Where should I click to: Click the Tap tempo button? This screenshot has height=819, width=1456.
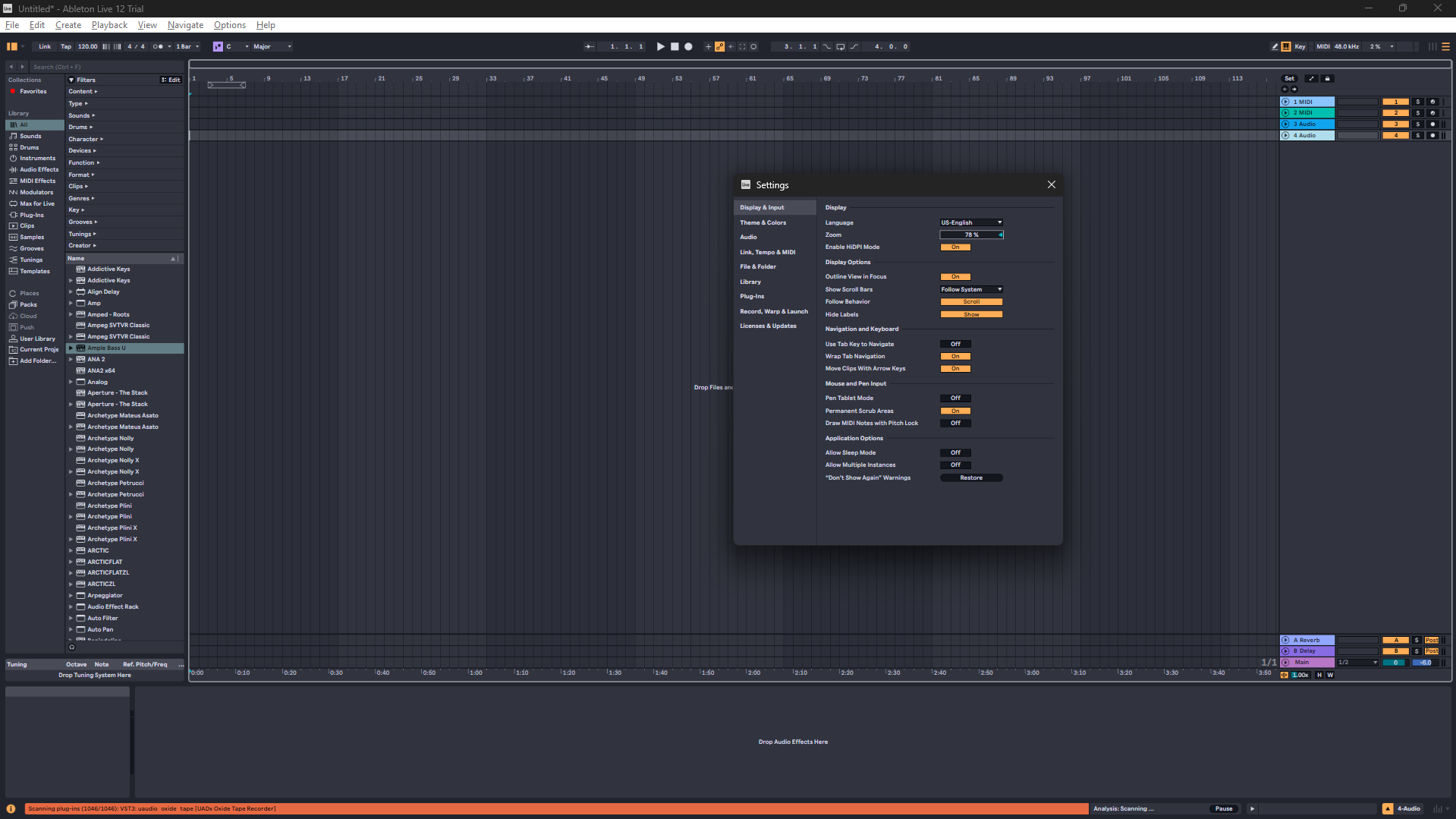66,46
